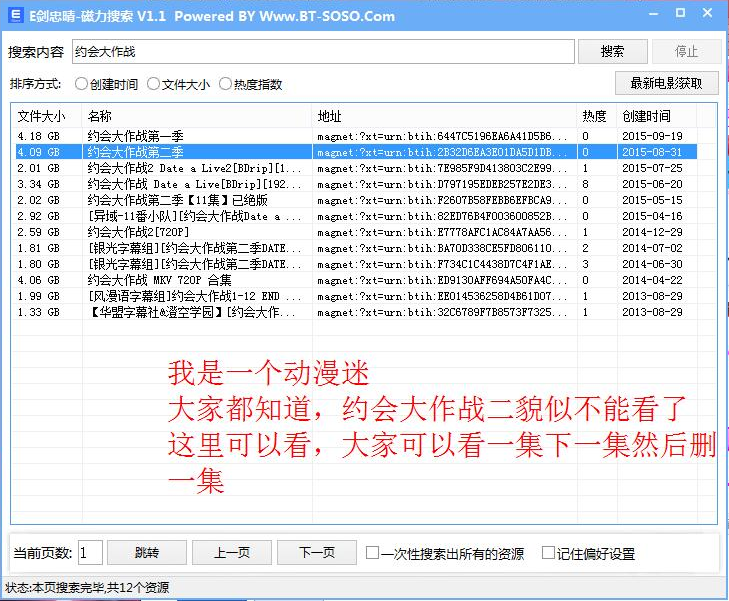This screenshot has height=601, width=729.
Task: Click magnet address starting D797195EDEB257E2DE3
Action: pos(442,184)
